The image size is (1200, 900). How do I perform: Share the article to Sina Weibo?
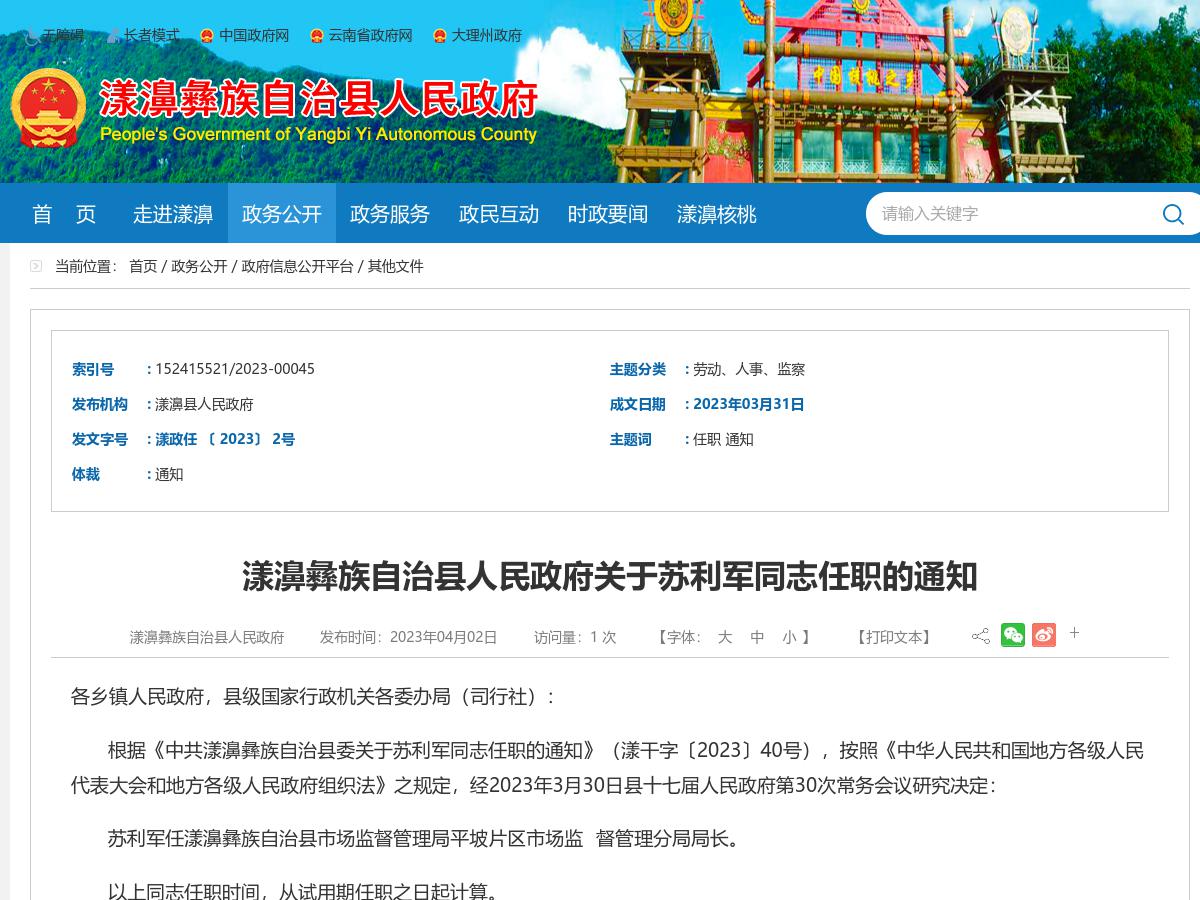pyautogui.click(x=1044, y=635)
